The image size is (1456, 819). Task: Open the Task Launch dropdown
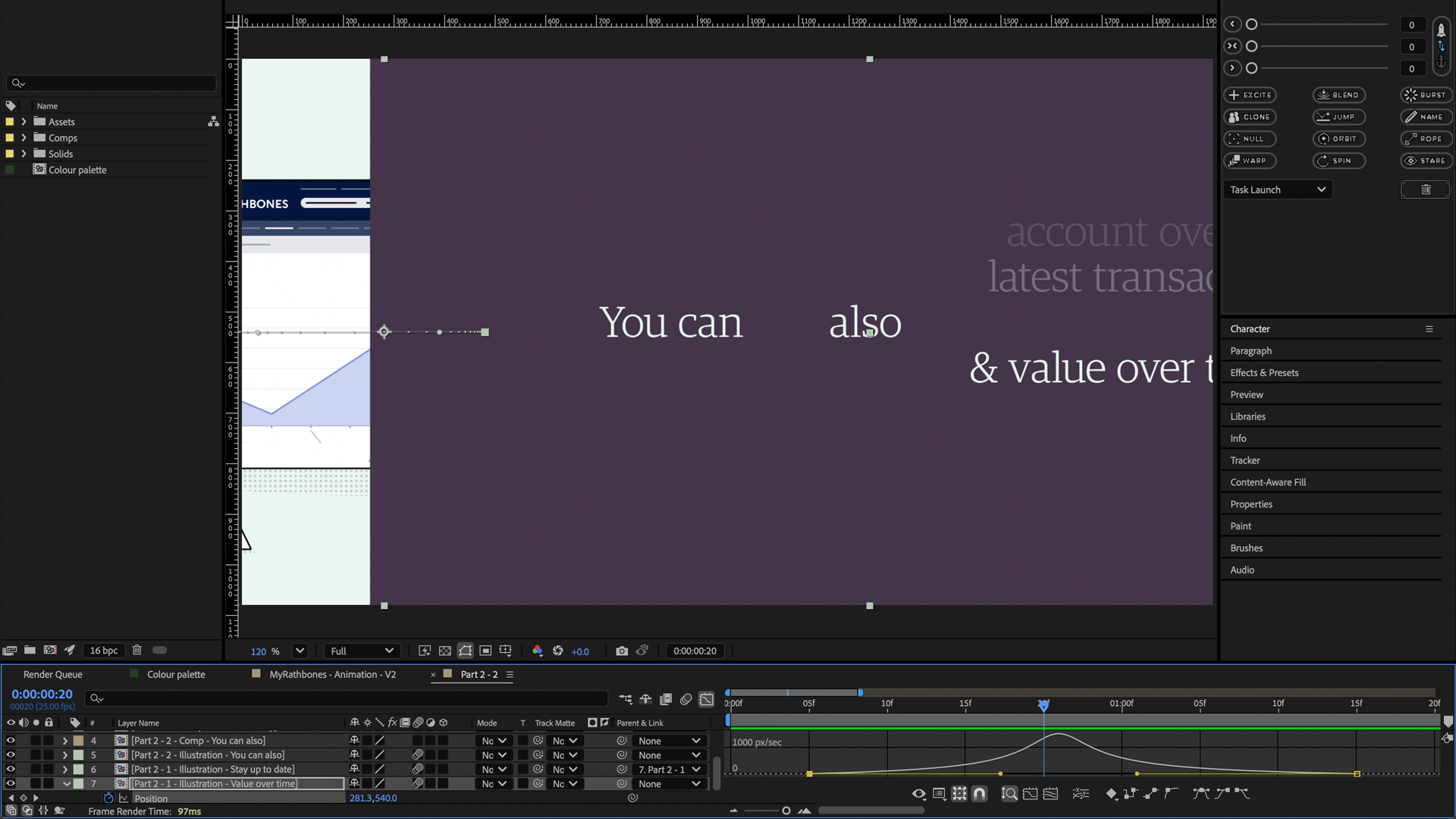click(1278, 190)
